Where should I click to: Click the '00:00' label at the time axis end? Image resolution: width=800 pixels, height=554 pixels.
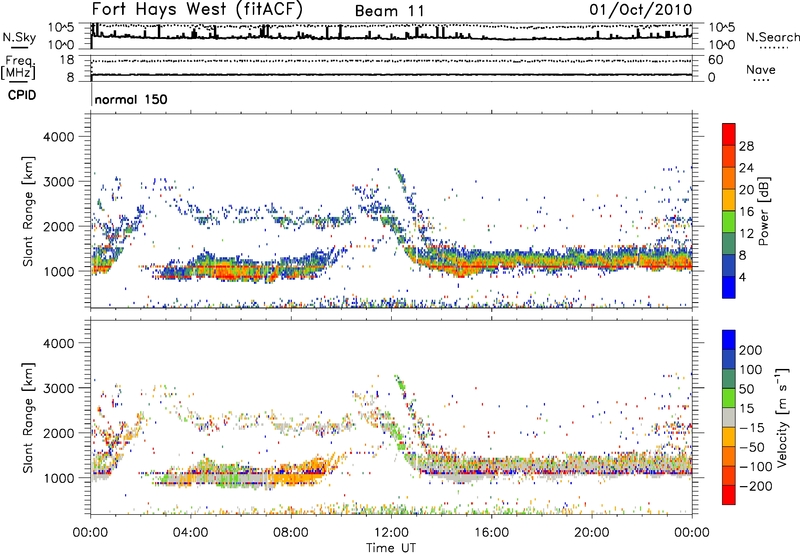(x=692, y=533)
